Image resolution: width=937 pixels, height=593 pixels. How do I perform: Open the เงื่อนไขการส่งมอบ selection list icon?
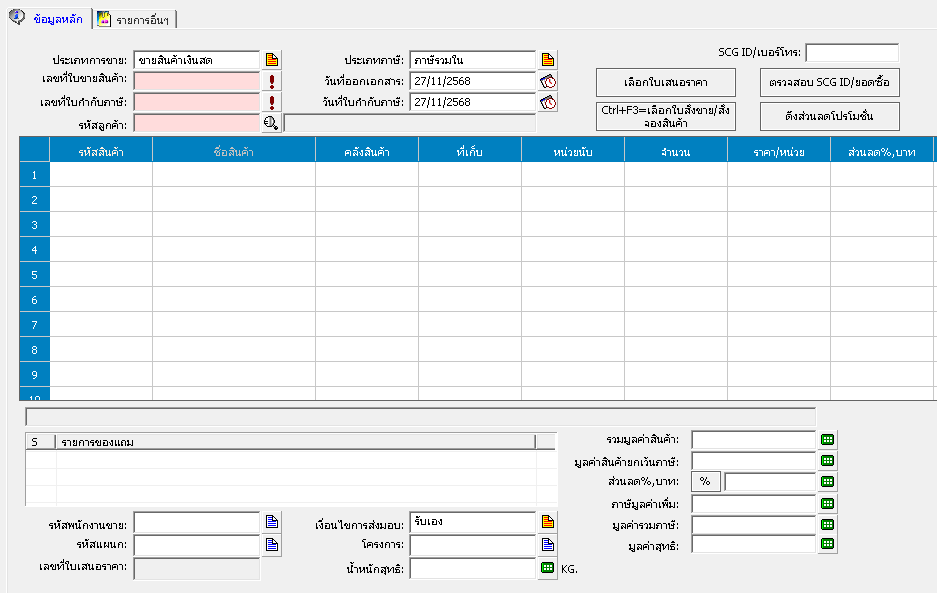pos(547,522)
